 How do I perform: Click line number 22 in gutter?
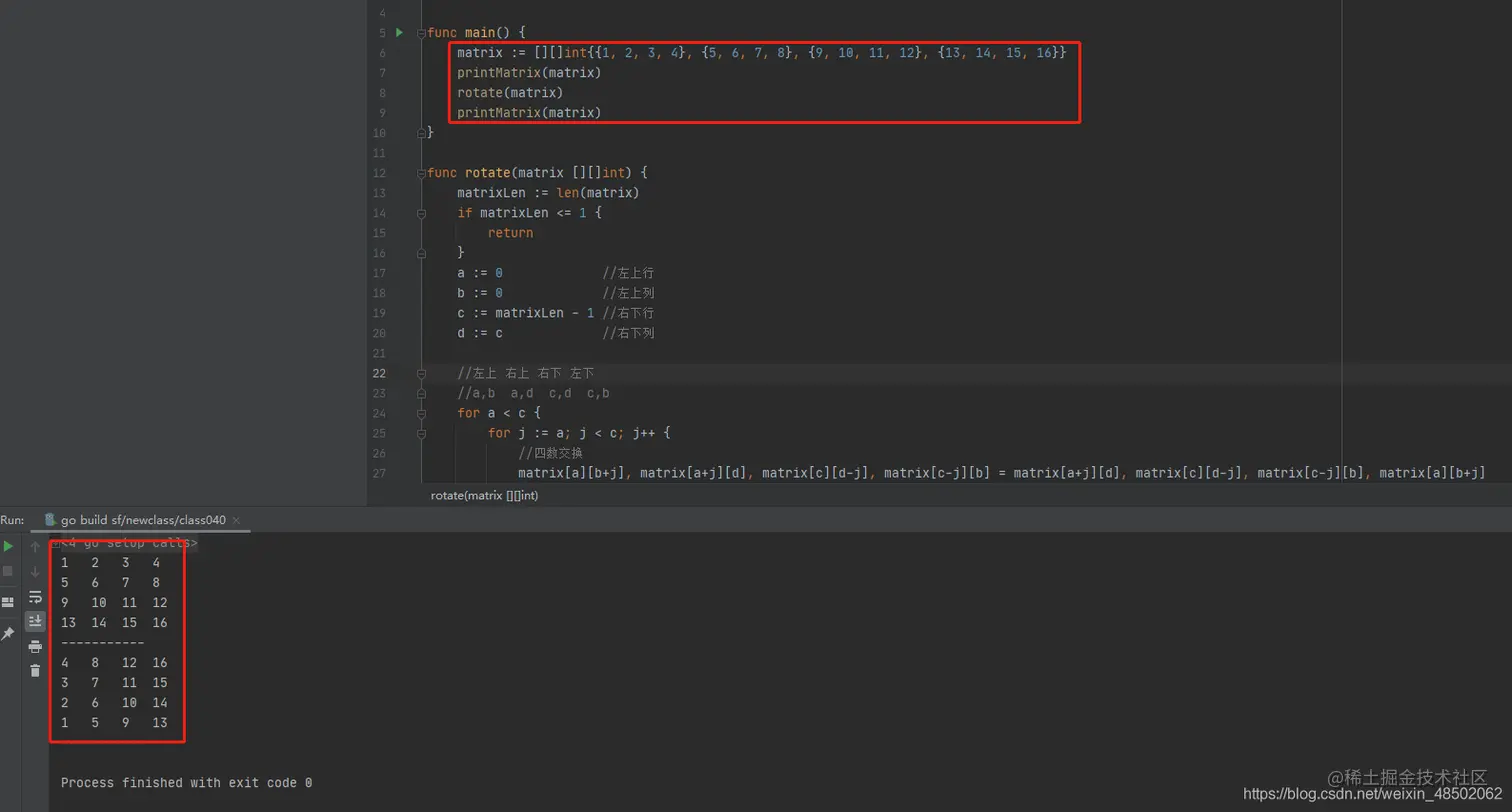(x=379, y=373)
